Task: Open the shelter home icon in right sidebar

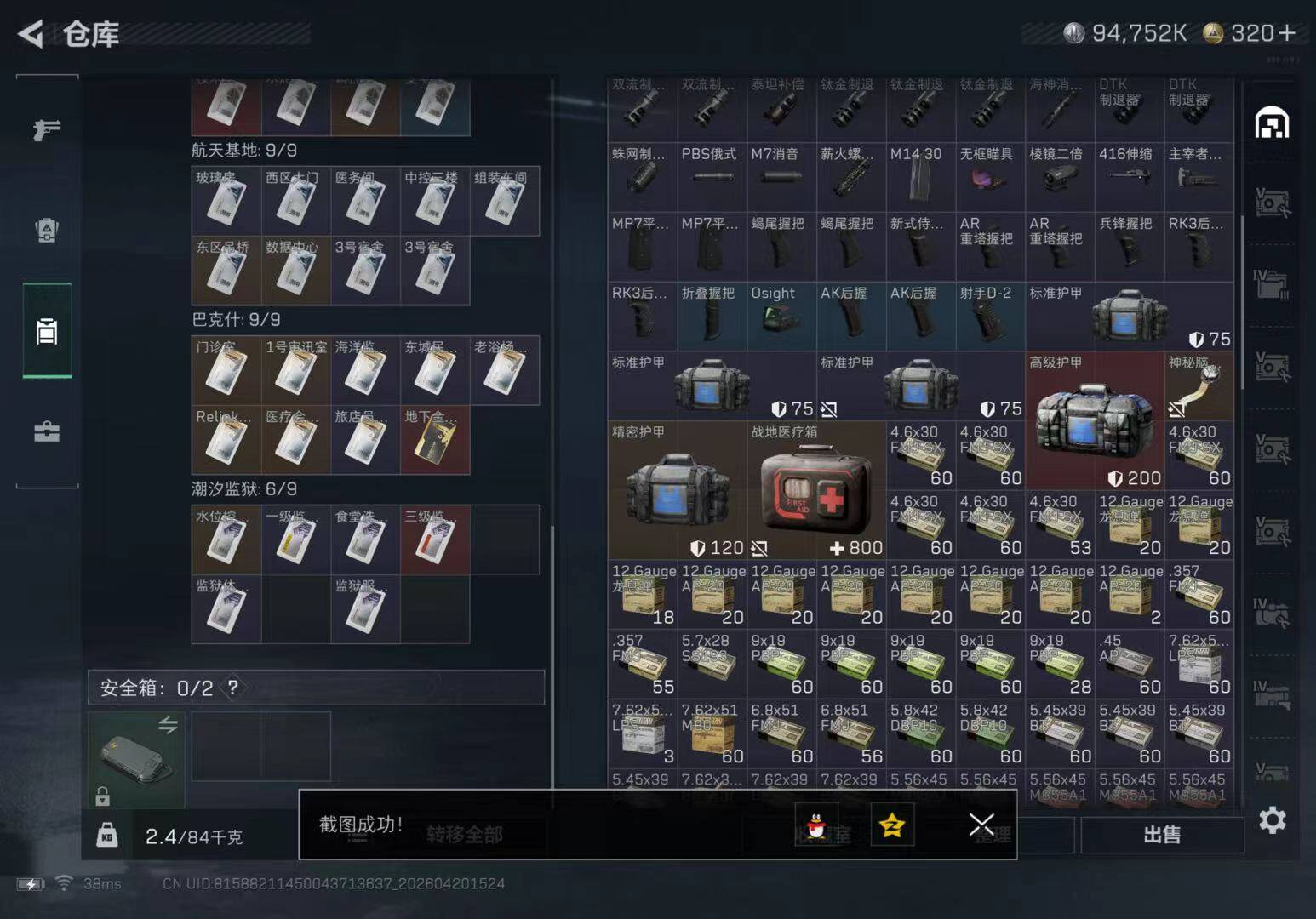Action: pyautogui.click(x=1272, y=123)
